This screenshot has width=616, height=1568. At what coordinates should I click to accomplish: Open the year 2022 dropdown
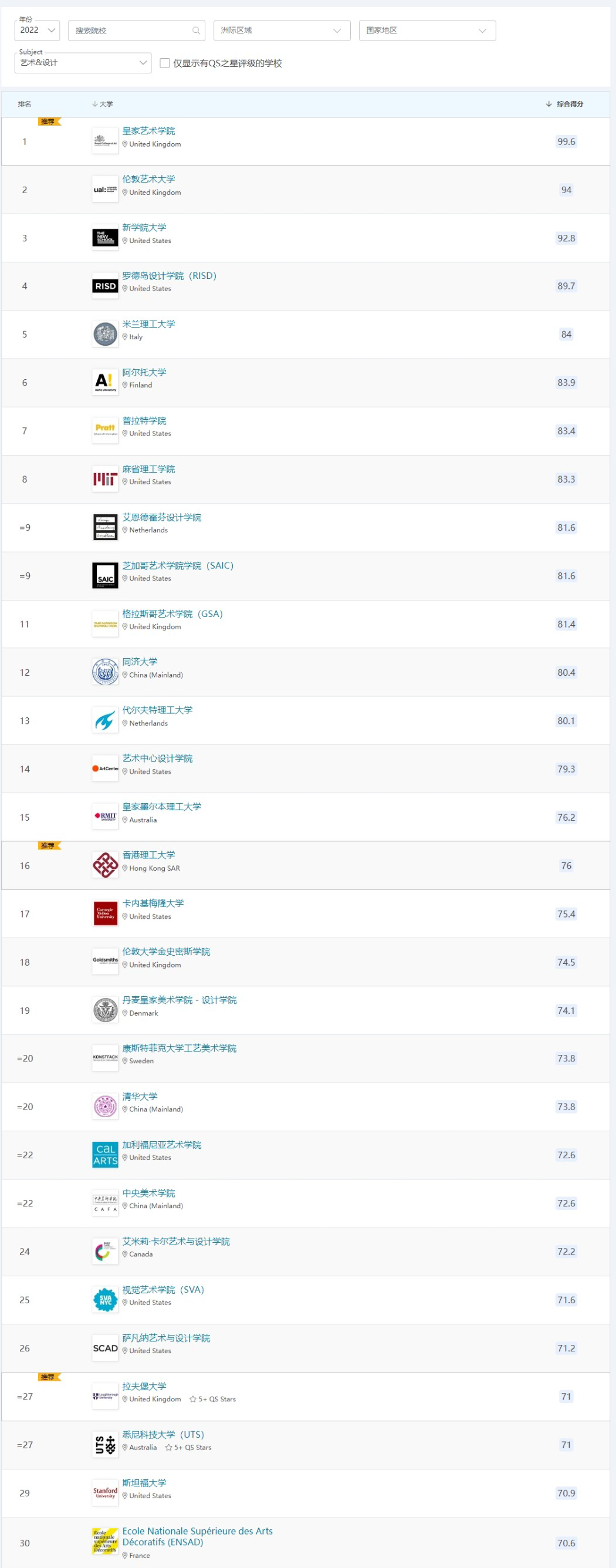[37, 31]
